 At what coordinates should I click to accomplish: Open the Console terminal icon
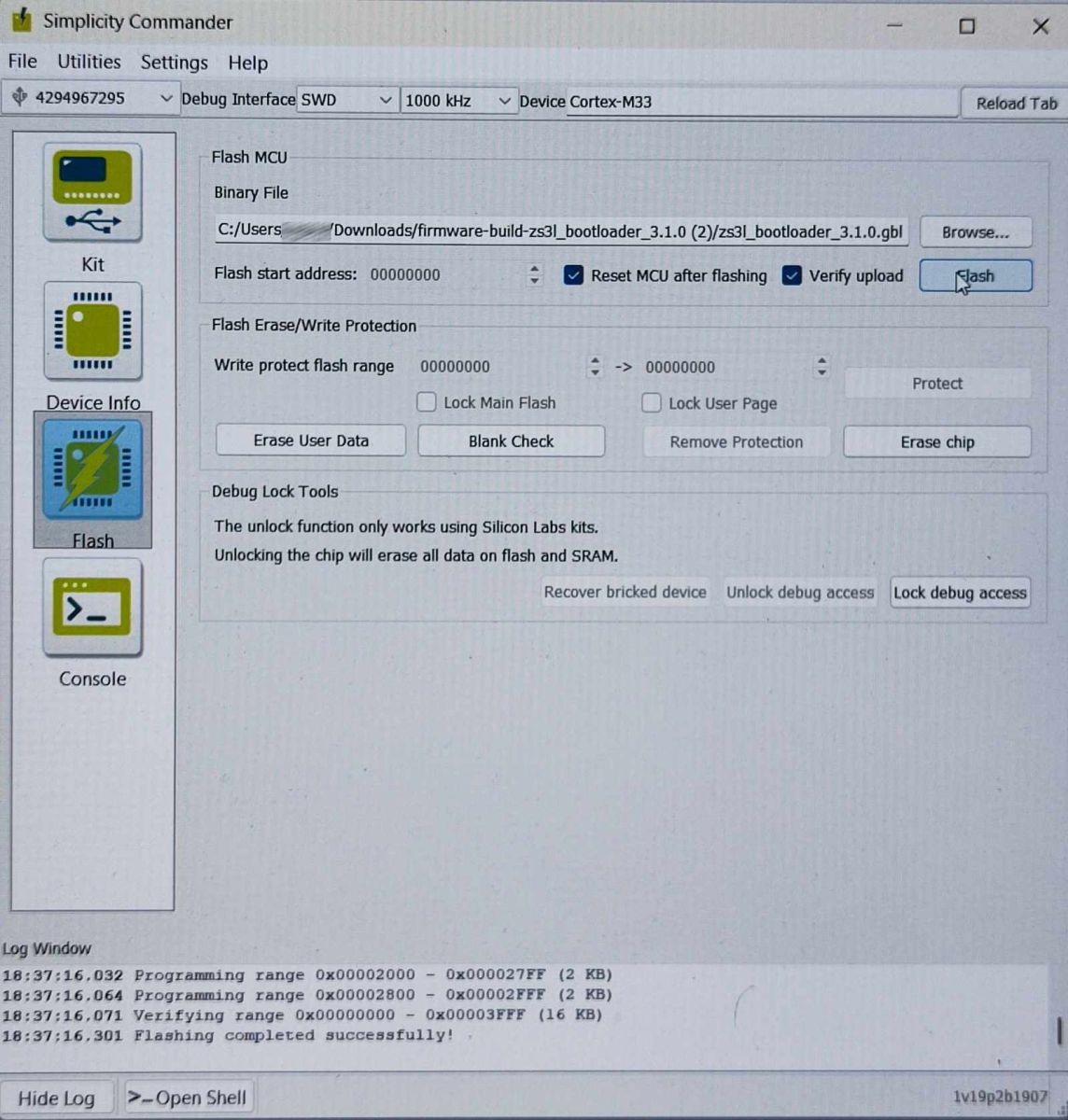92,608
